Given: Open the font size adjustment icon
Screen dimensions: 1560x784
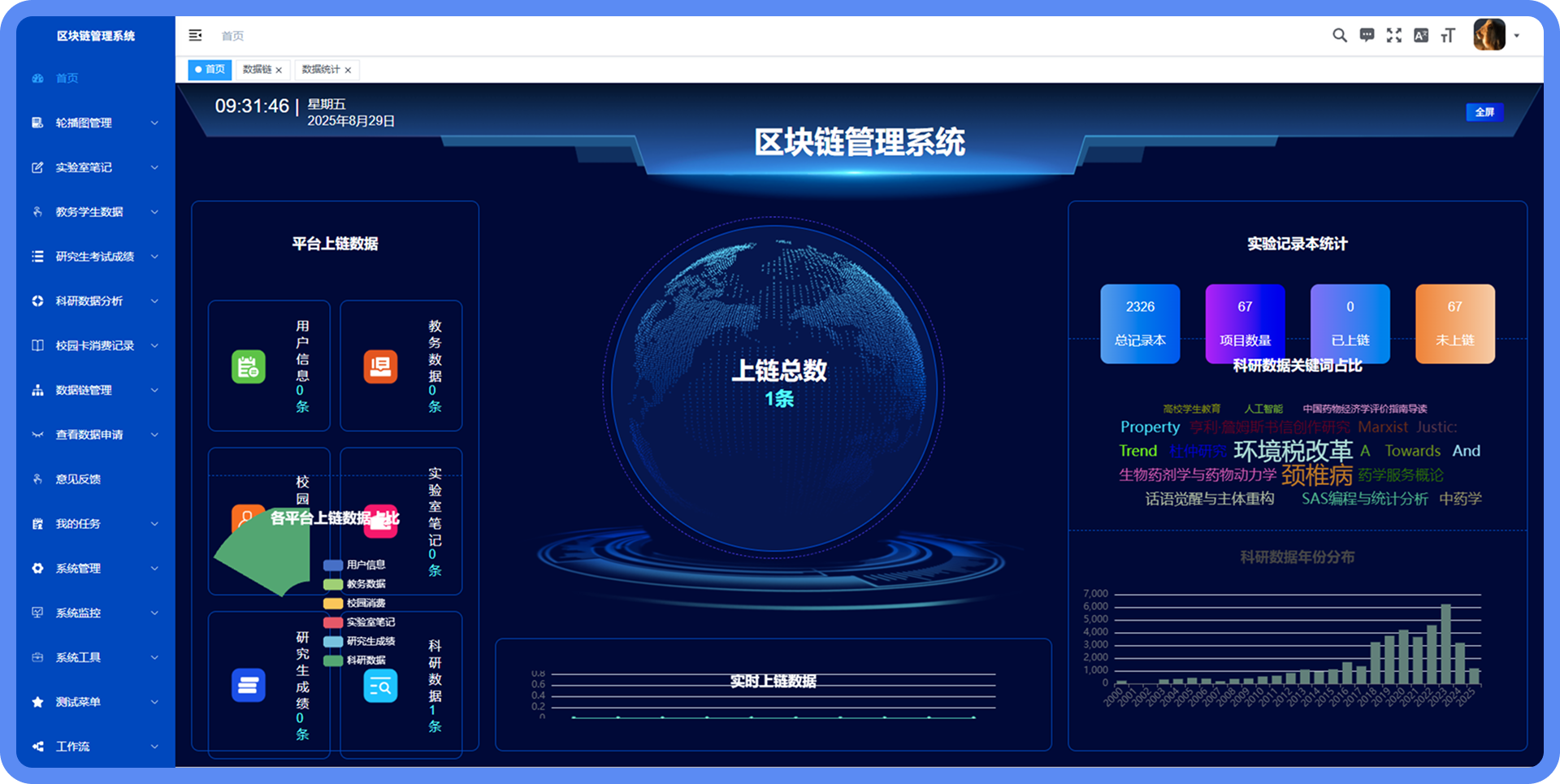Looking at the screenshot, I should click(x=1448, y=36).
